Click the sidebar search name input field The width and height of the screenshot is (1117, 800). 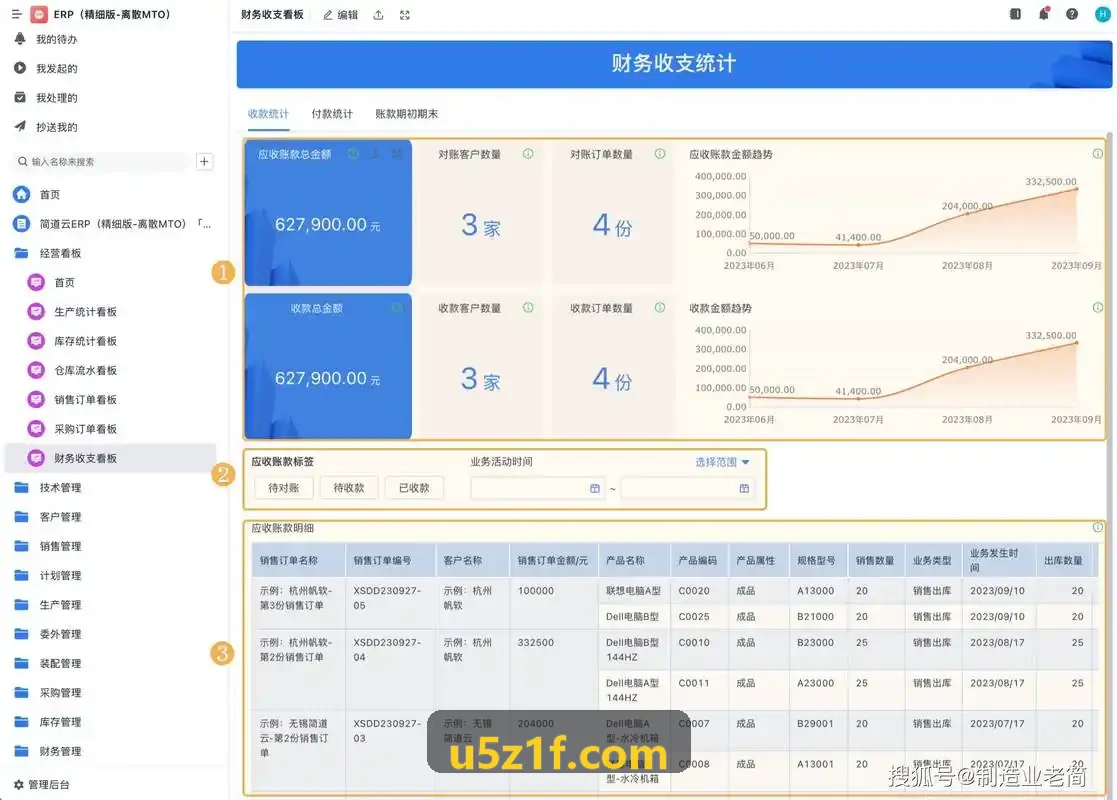101,162
